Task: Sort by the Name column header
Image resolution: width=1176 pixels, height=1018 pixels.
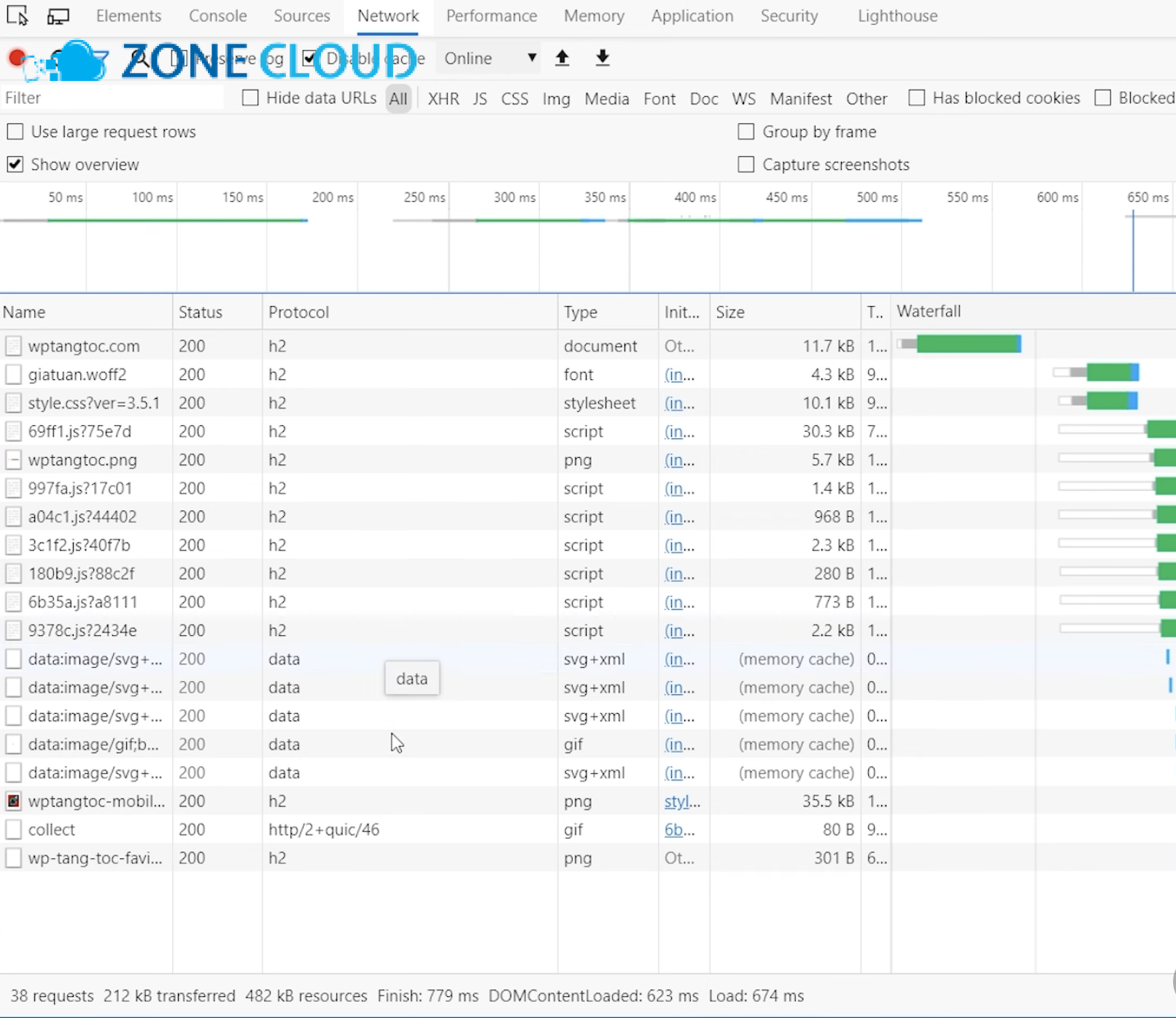Action: pyautogui.click(x=86, y=312)
